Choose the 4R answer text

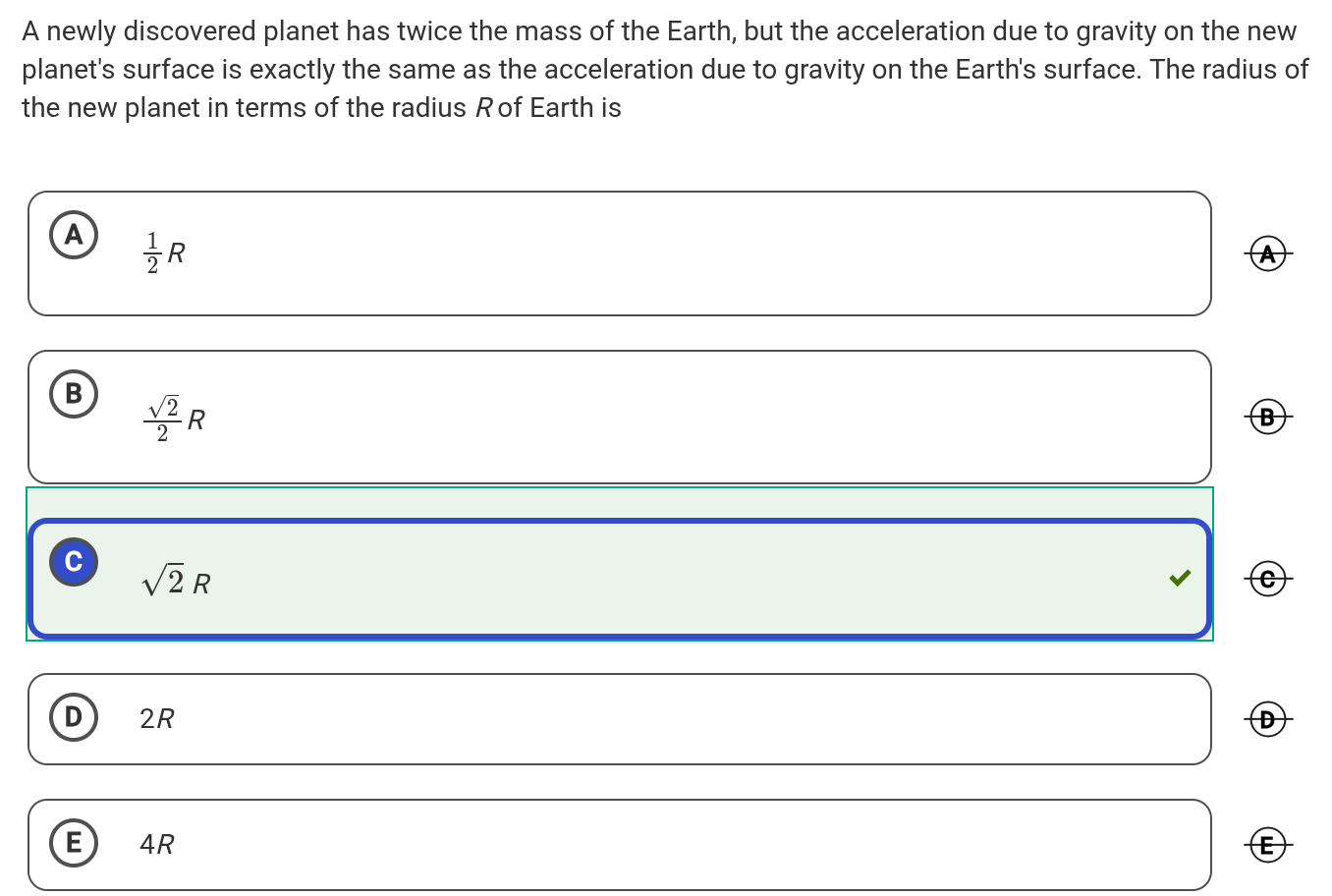[x=157, y=844]
